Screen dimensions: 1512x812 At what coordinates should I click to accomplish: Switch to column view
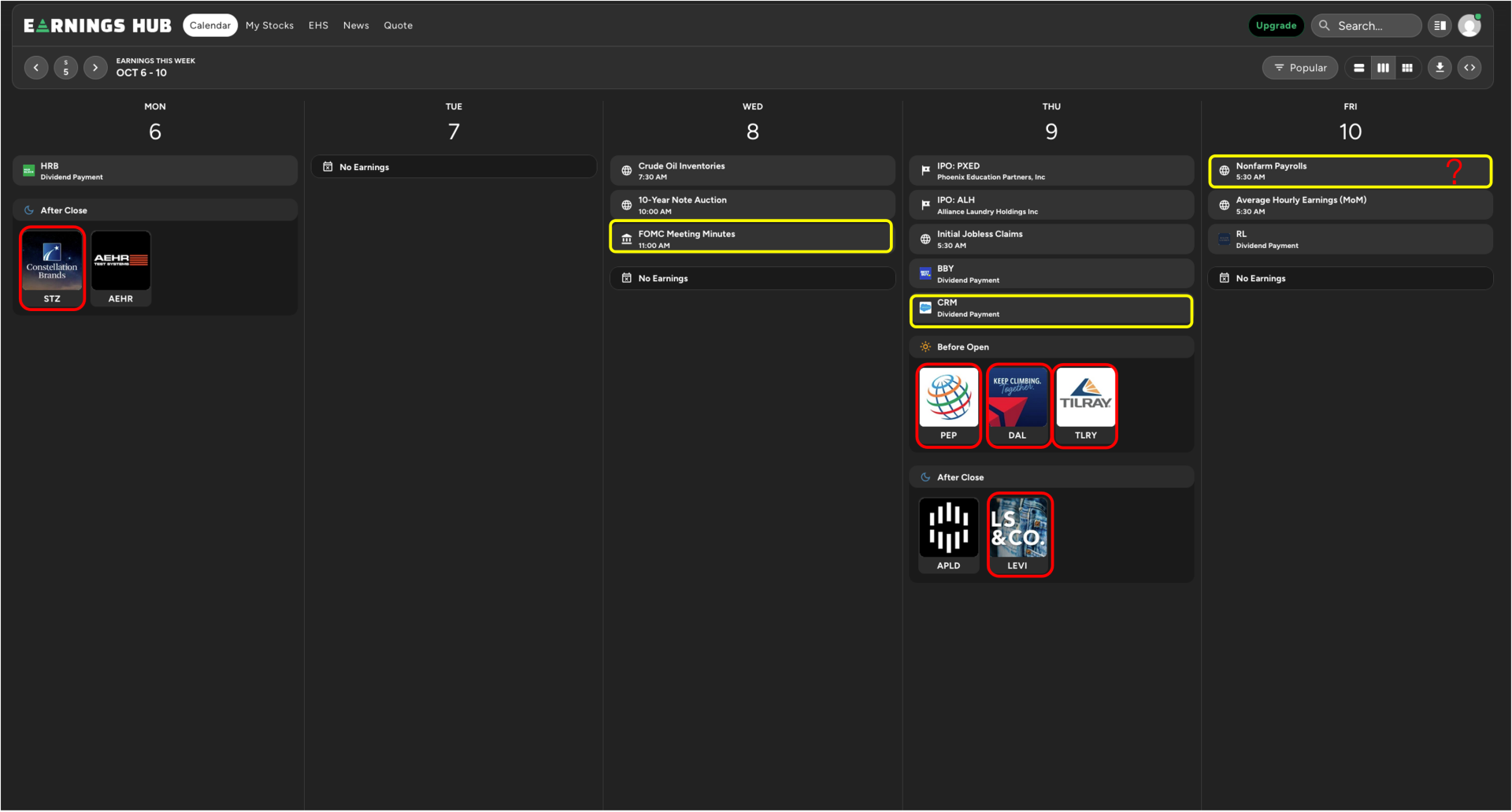tap(1383, 68)
